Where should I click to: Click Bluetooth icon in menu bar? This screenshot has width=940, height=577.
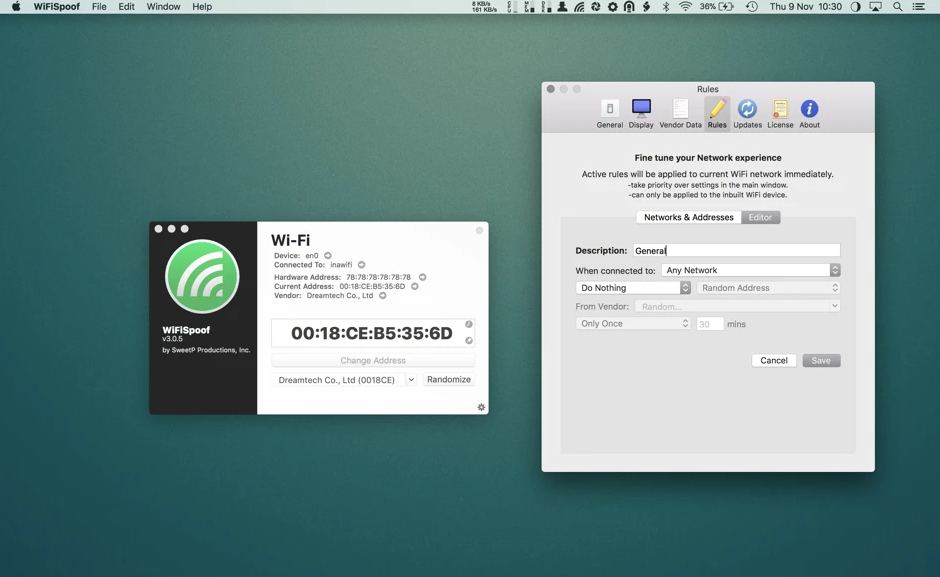point(665,7)
